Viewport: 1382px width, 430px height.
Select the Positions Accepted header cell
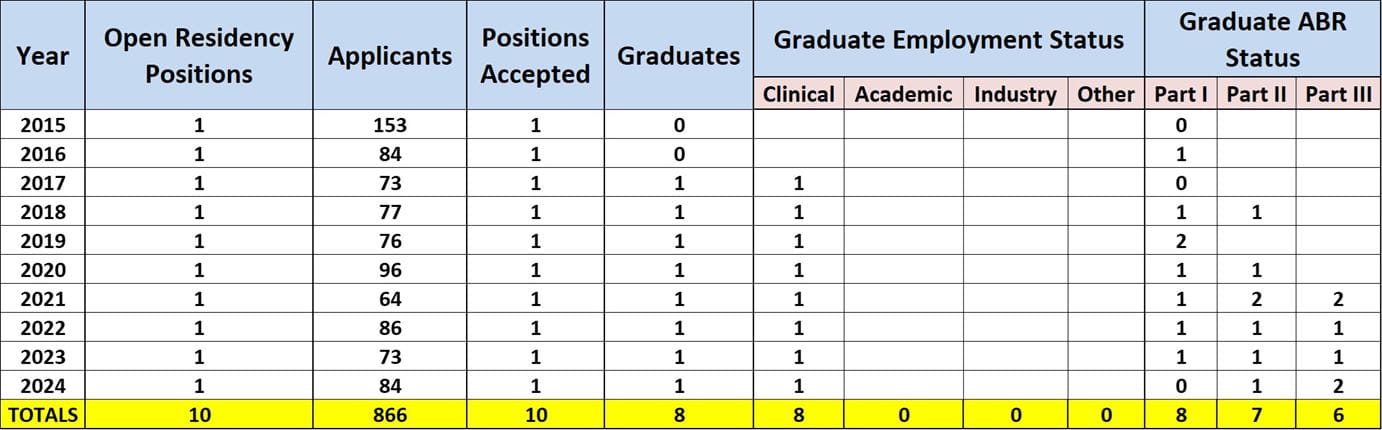click(535, 56)
